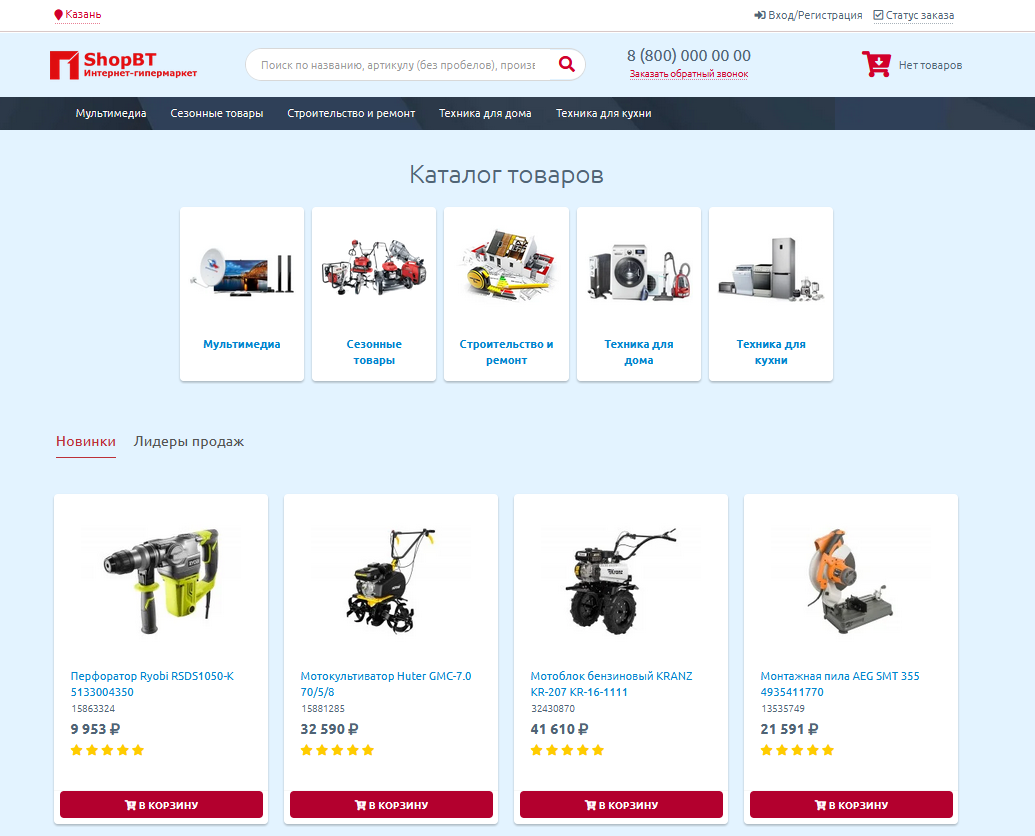Image resolution: width=1035 pixels, height=836 pixels.
Task: Open the Техника для кухни category image
Action: pyautogui.click(x=771, y=268)
